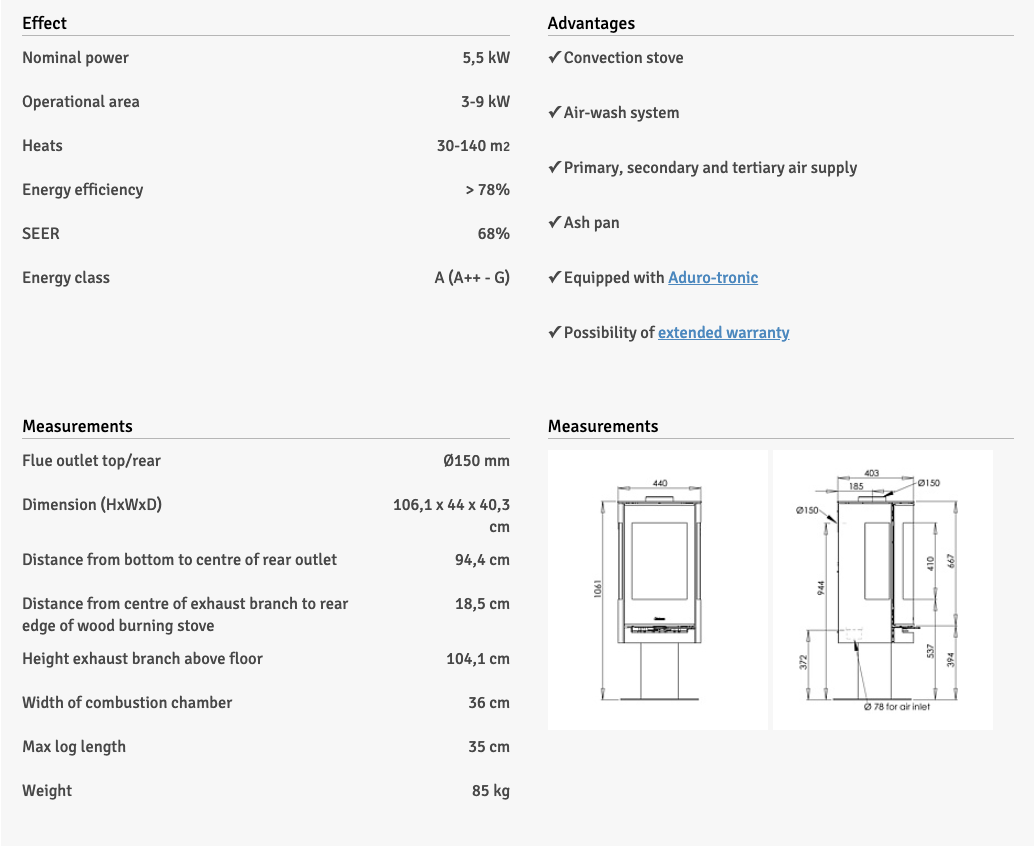Click the checkmark before Possibility of

point(554,333)
